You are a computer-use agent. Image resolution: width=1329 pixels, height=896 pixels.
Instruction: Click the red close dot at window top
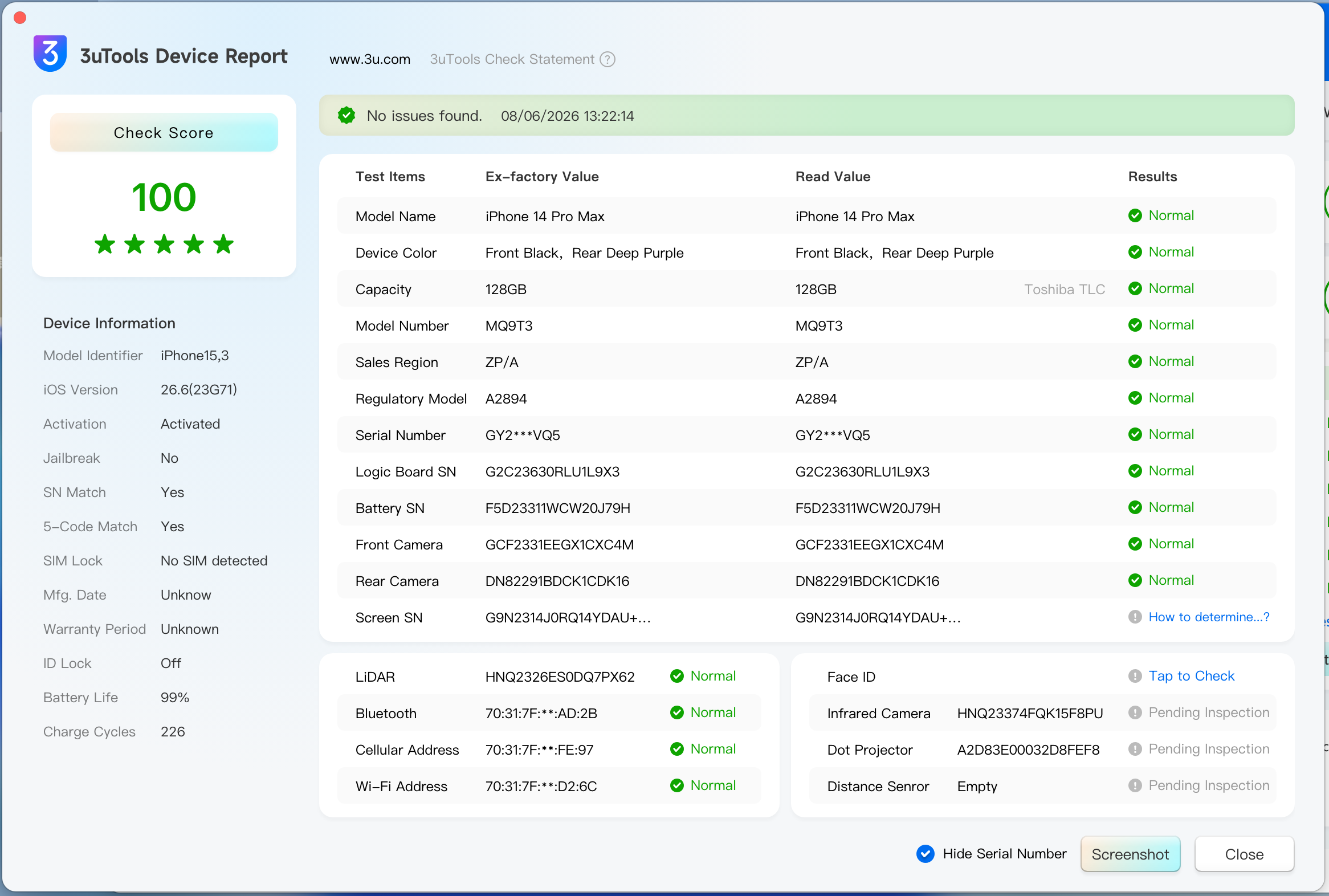(20, 18)
